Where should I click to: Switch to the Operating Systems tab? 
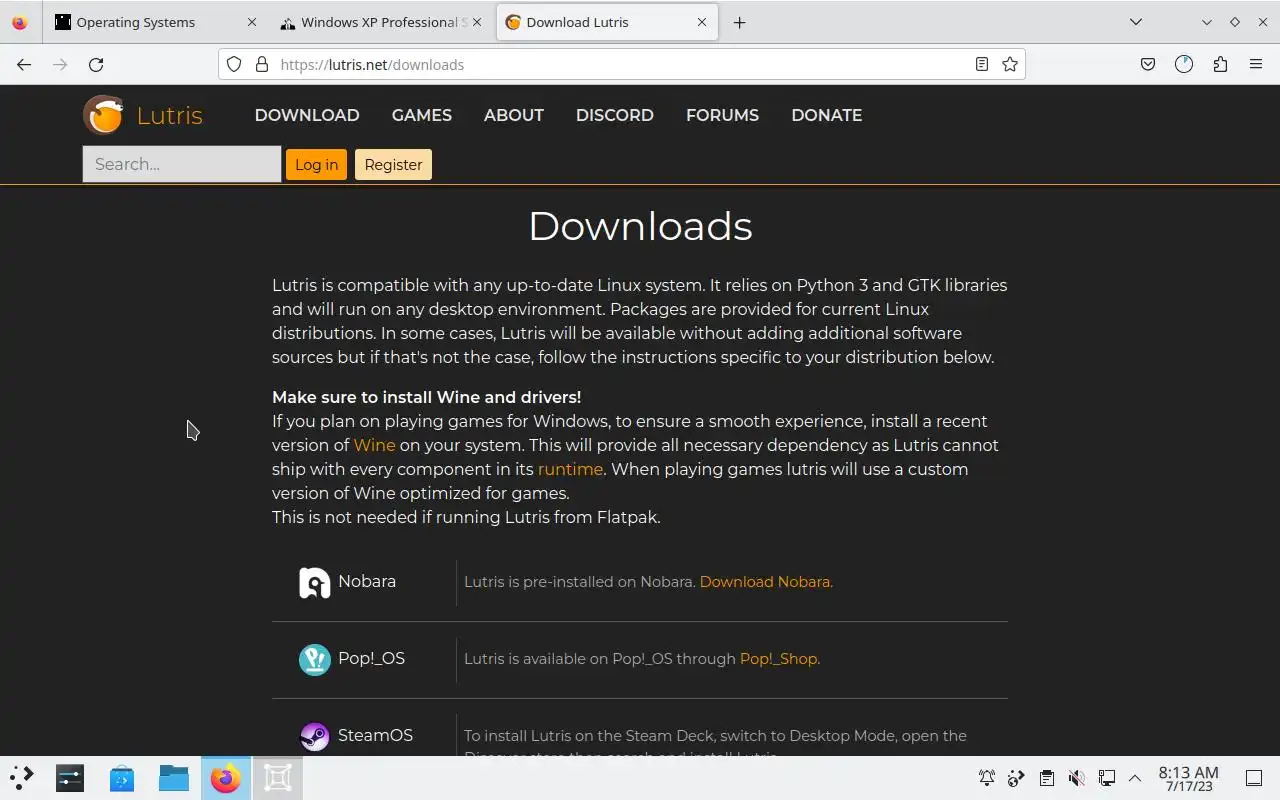click(x=156, y=22)
